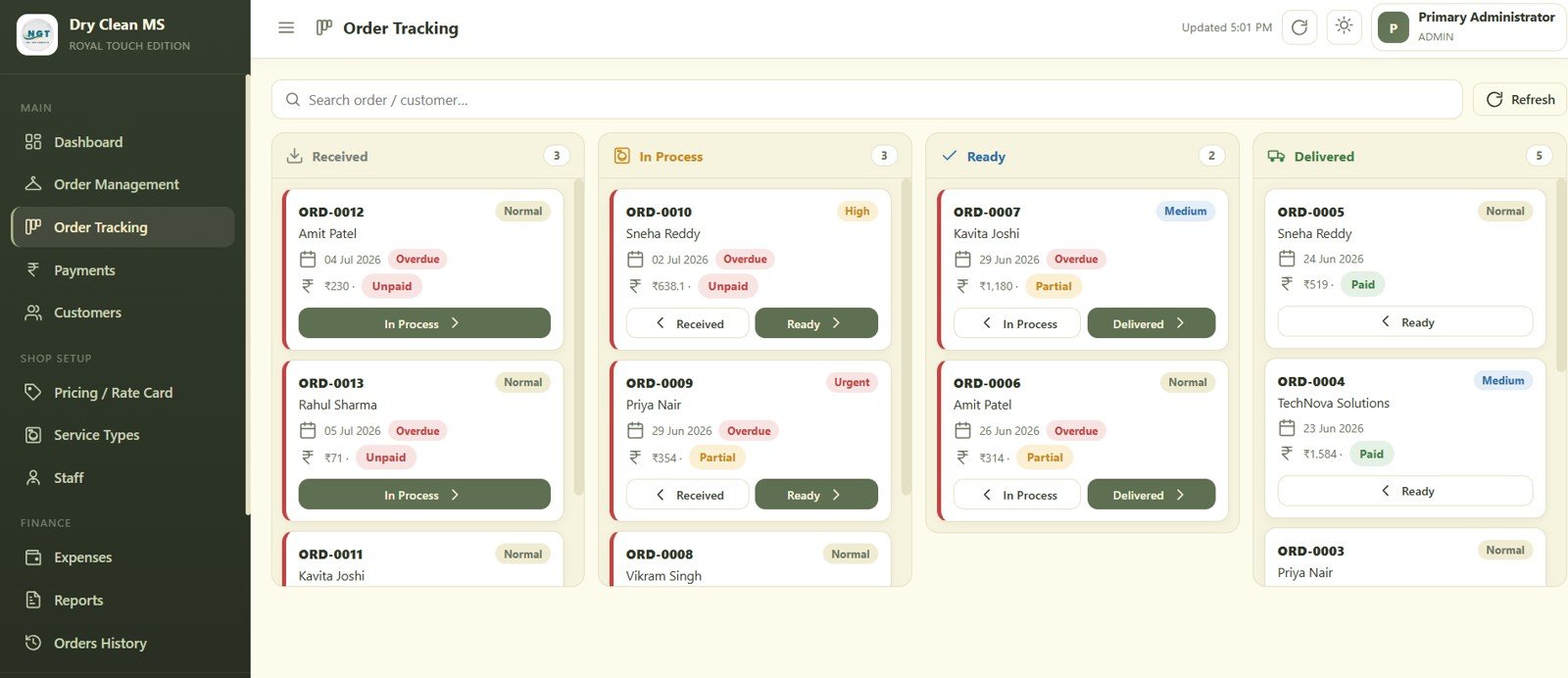Move ORD-0004 back to Ready

[x=1405, y=491]
